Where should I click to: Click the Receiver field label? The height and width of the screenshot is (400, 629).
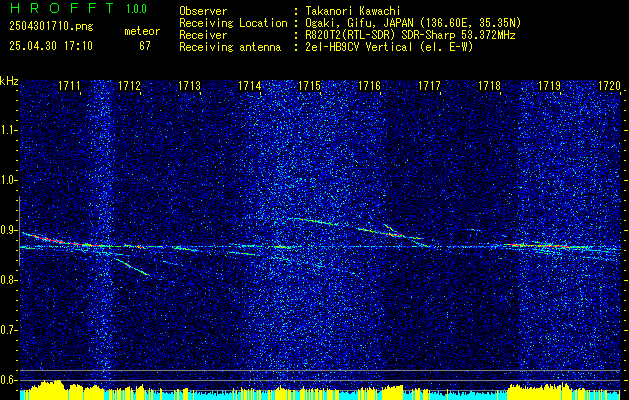[203, 35]
